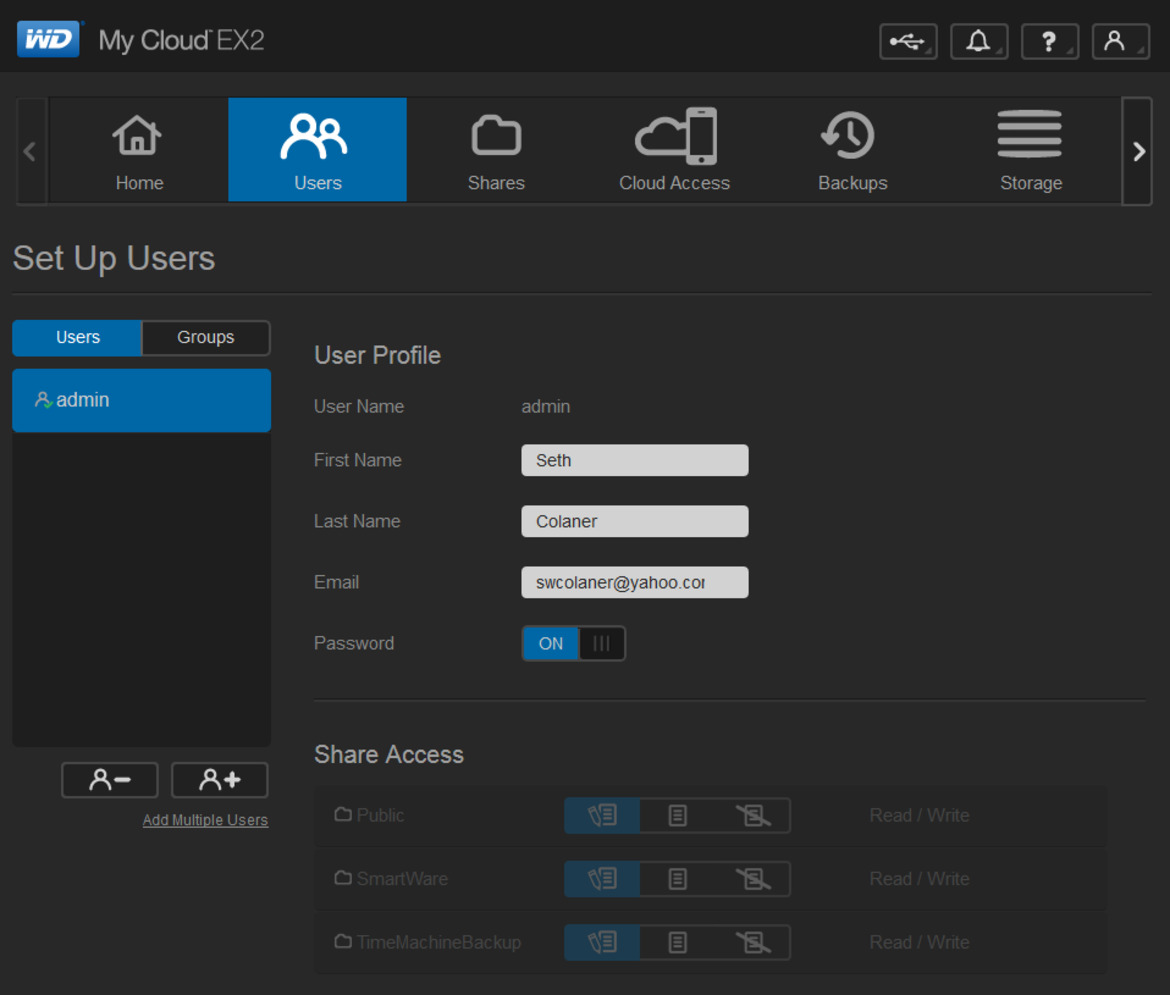Viewport: 1170px width, 995px height.
Task: Go to the Home tab
Action: pos(139,150)
